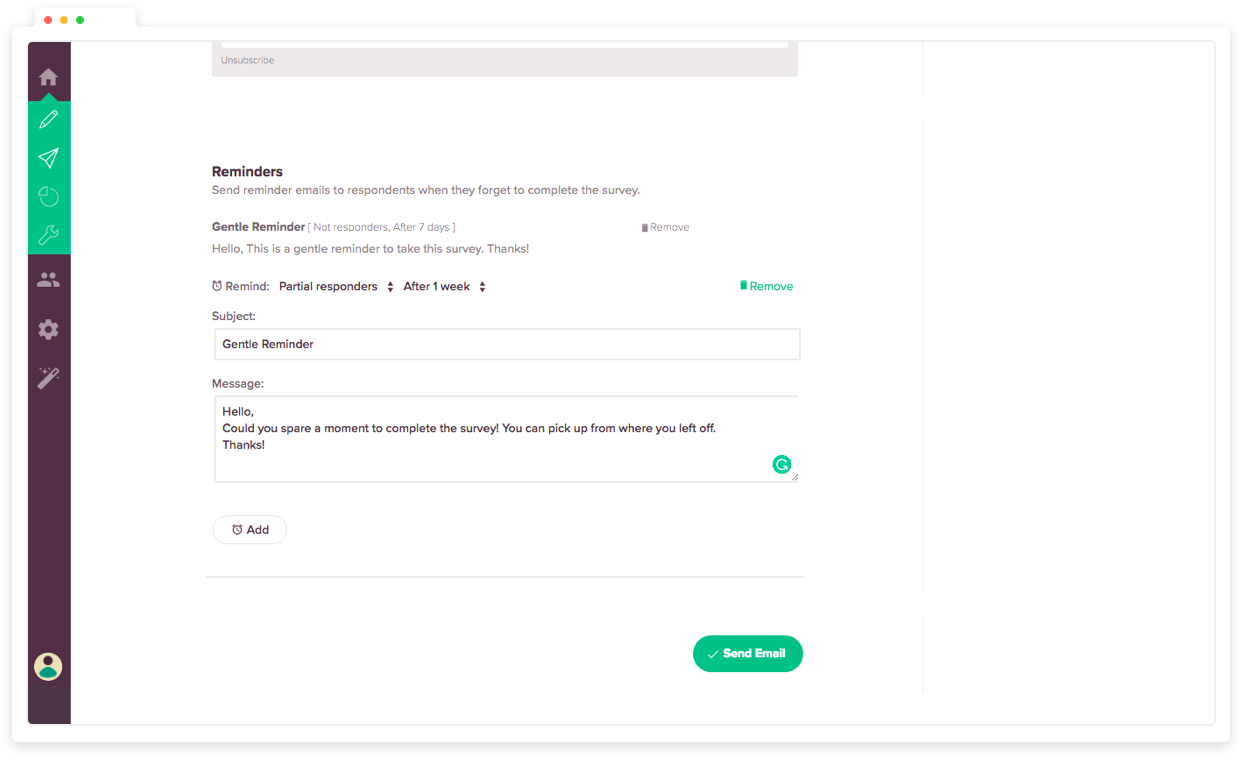Image resolution: width=1242 pixels, height=758 pixels.
Task: Select the magic wand icon in sidebar
Action: tap(48, 377)
